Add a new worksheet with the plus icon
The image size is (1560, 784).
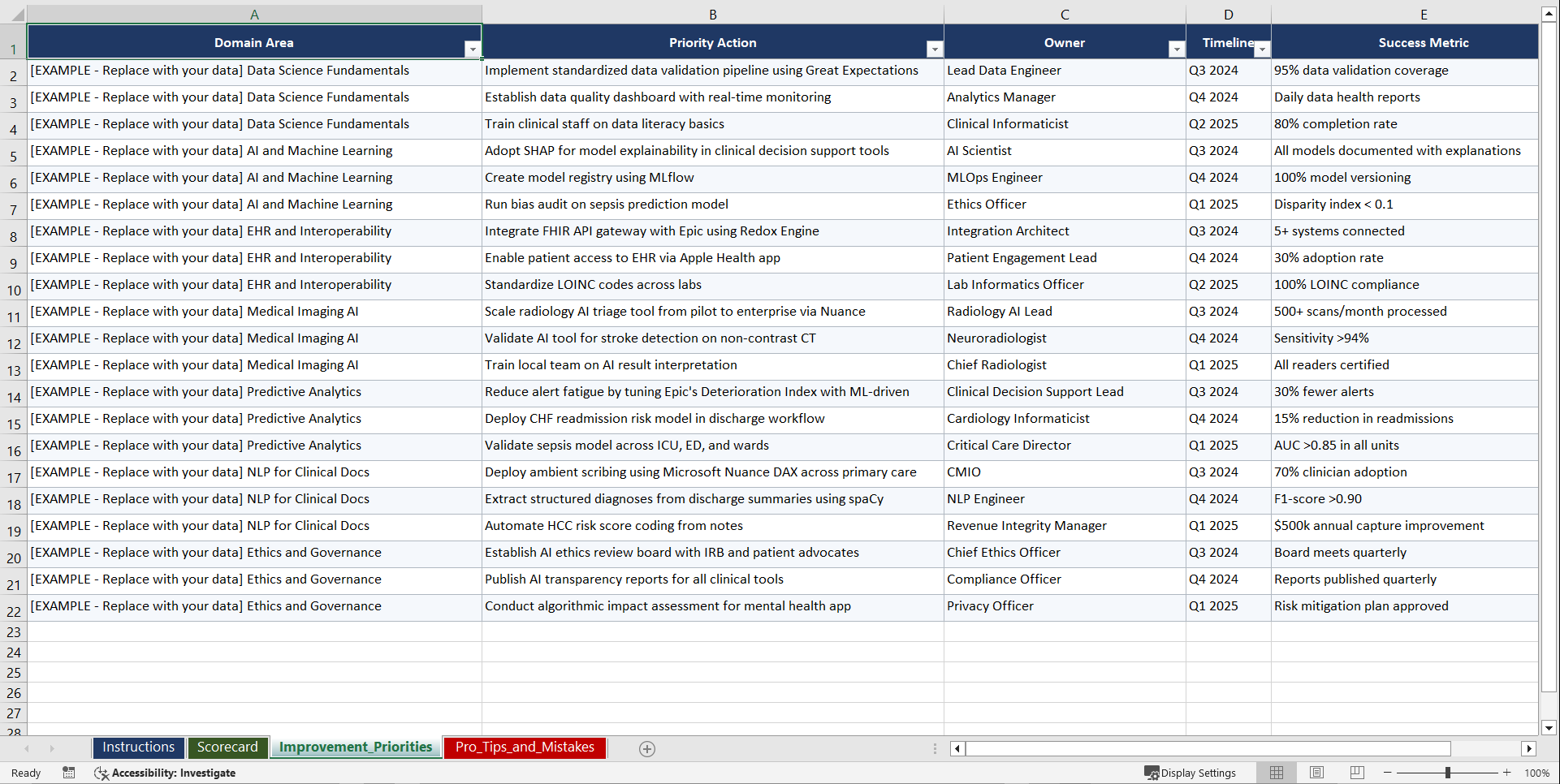click(647, 748)
